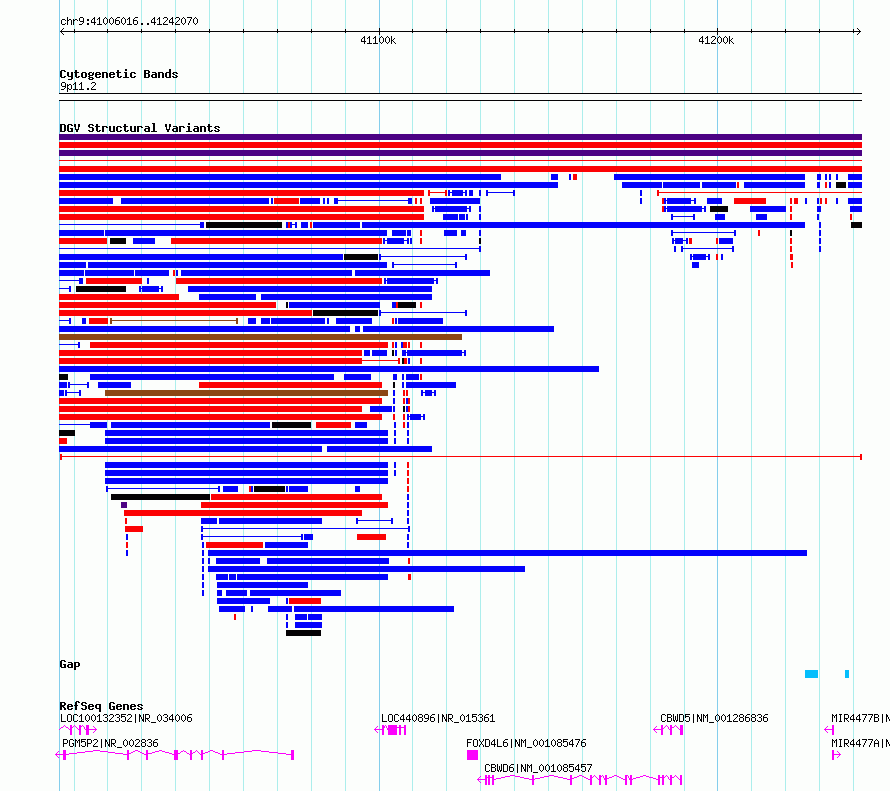Image resolution: width=890 pixels, height=791 pixels.
Task: Click the chr9:41006016..41242070 coordinate label
Action: (x=129, y=21)
